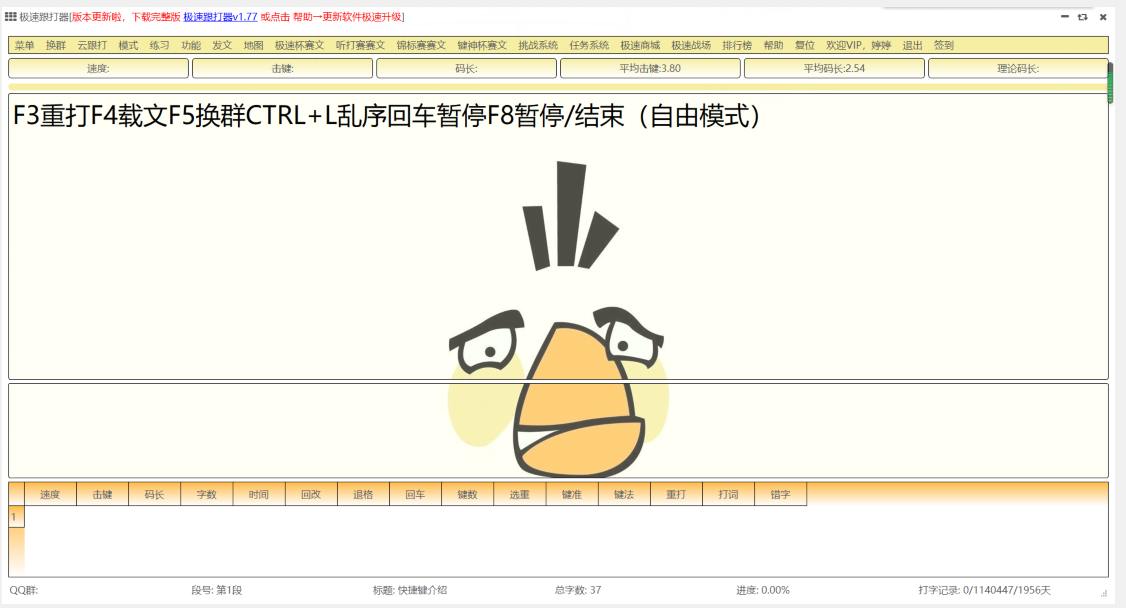This screenshot has width=1126, height=608.
Task: Close the 极速跟打器 window
Action: 1103,17
